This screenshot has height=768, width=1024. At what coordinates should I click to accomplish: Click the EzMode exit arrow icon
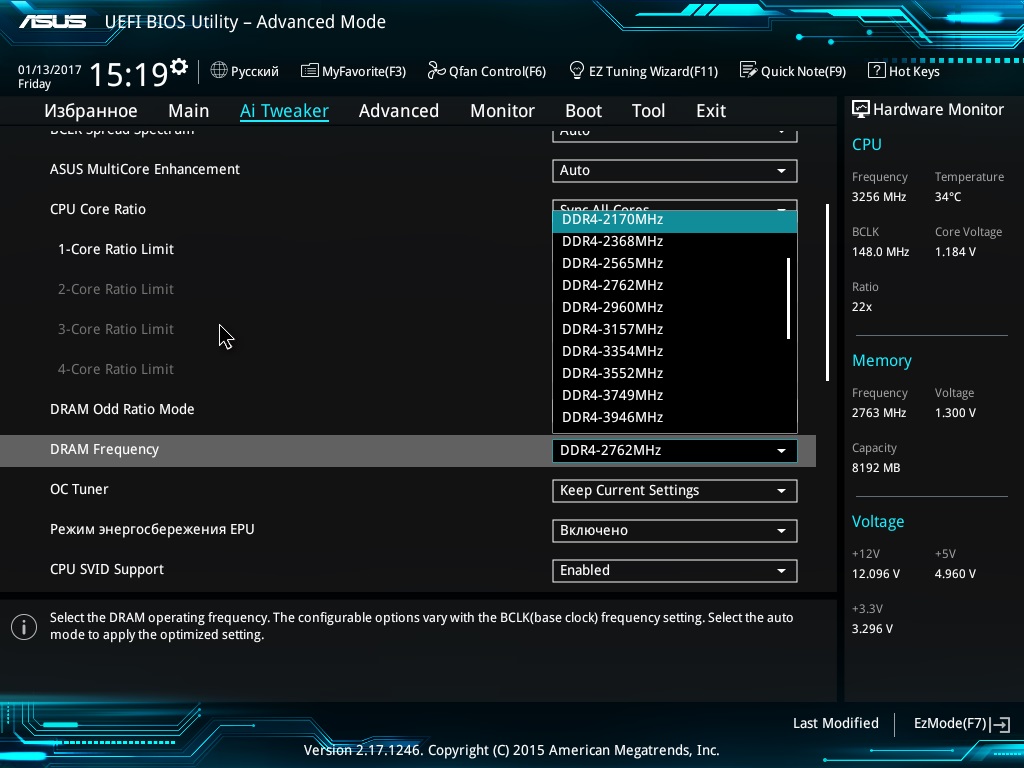[1000, 724]
